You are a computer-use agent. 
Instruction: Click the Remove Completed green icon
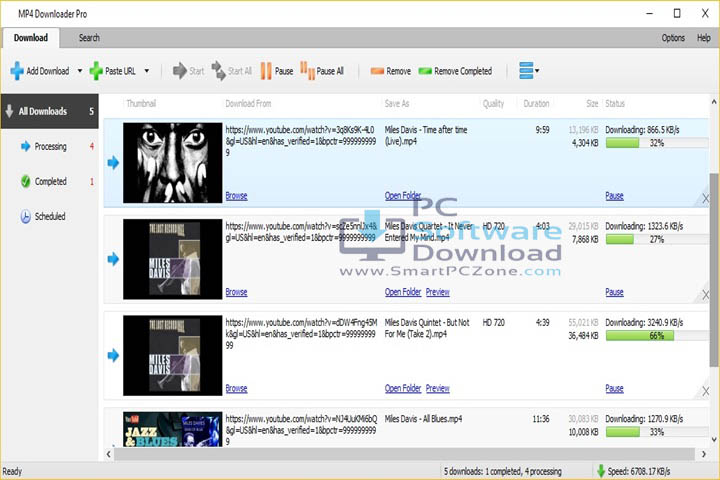425,71
